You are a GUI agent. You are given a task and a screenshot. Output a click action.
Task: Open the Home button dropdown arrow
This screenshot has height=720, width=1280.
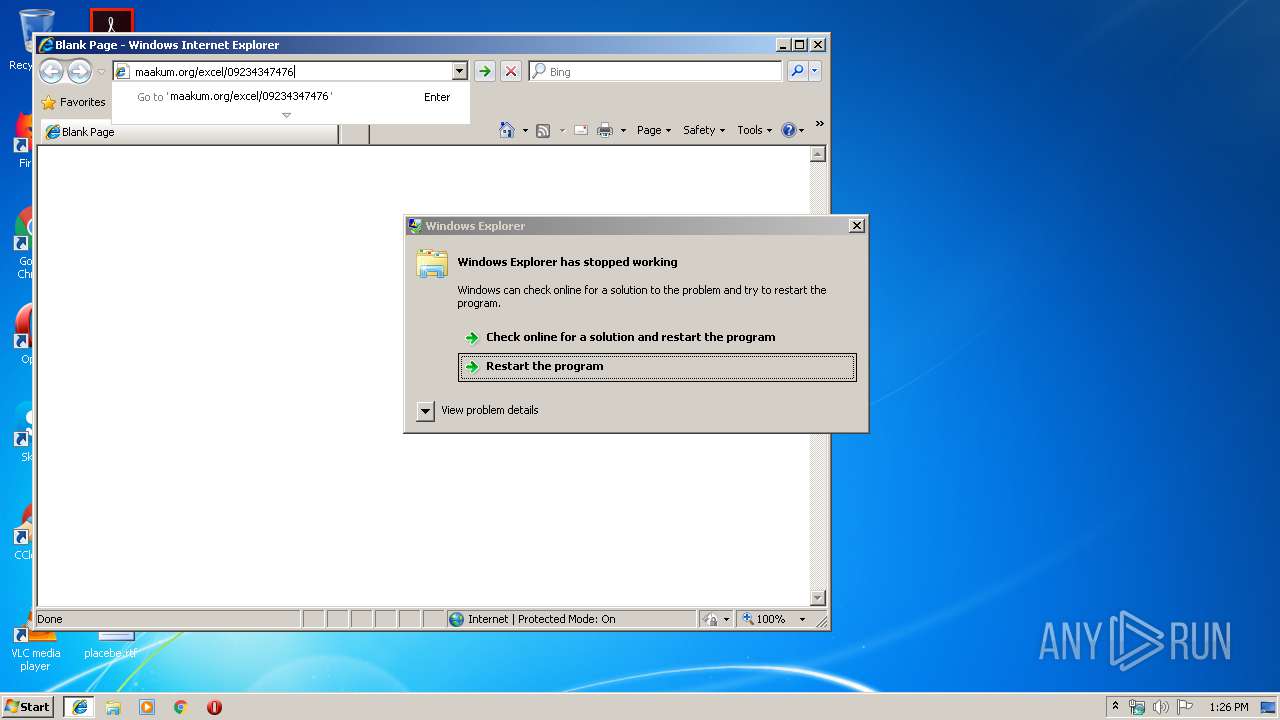(x=525, y=131)
